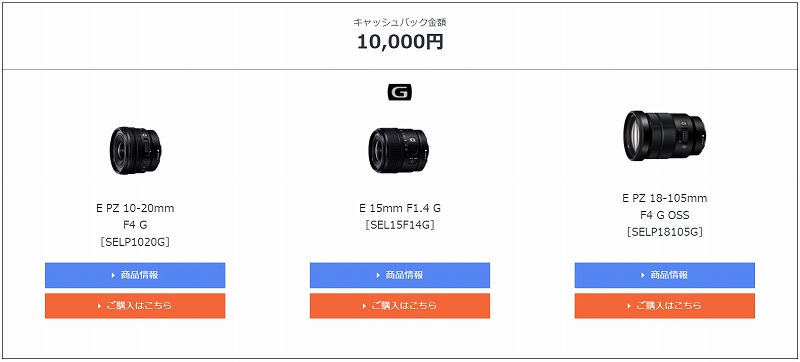The image size is (800, 362).
Task: Click ご購入はこちら for SEL15F14G lens
Action: [400, 306]
